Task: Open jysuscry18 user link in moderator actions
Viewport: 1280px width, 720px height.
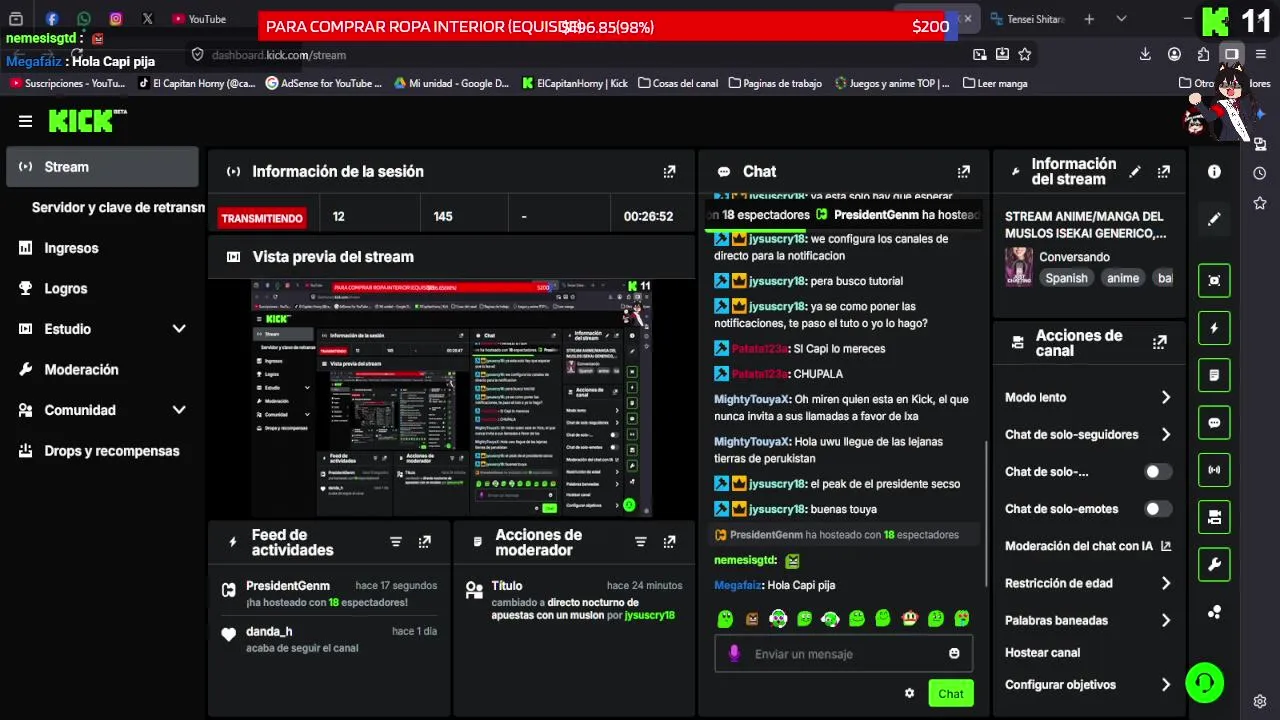Action: tap(649, 616)
